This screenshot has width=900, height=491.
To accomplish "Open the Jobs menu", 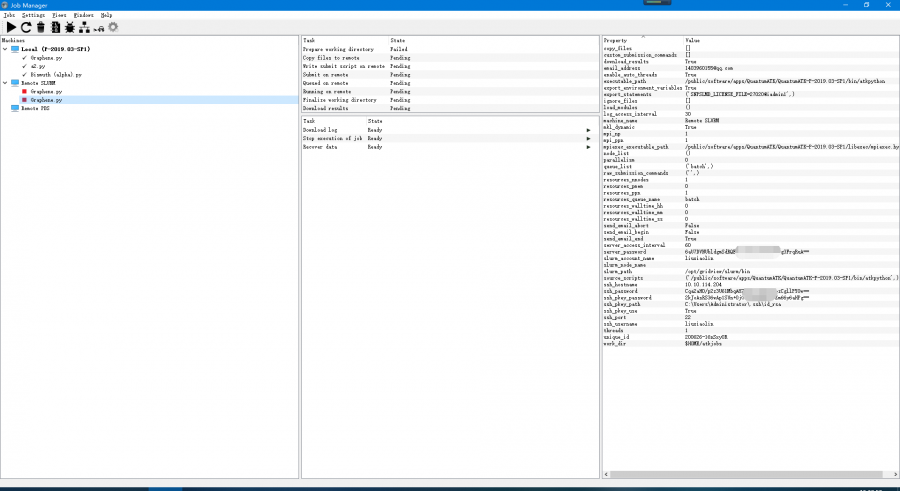I will [x=9, y=16].
